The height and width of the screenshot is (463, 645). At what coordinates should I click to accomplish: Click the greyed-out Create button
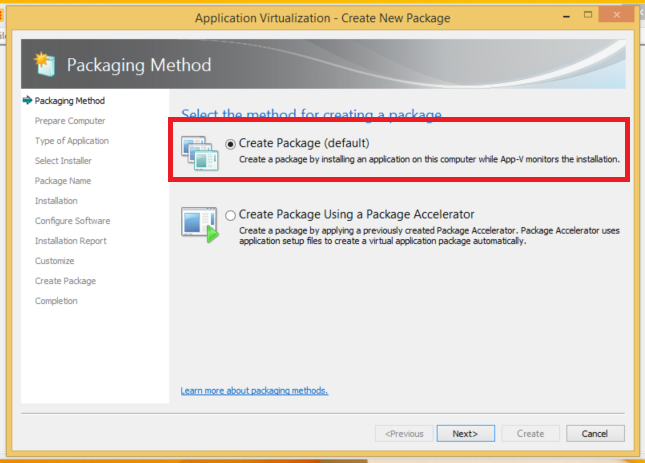pos(530,433)
